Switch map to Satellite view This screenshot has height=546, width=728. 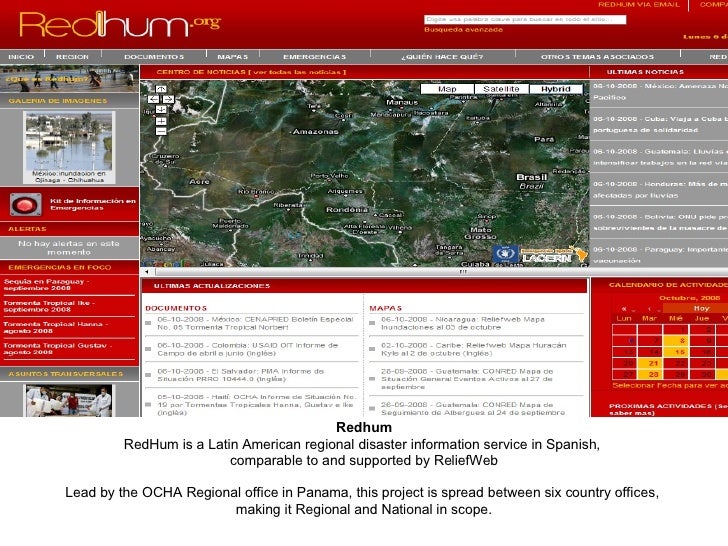[x=501, y=89]
